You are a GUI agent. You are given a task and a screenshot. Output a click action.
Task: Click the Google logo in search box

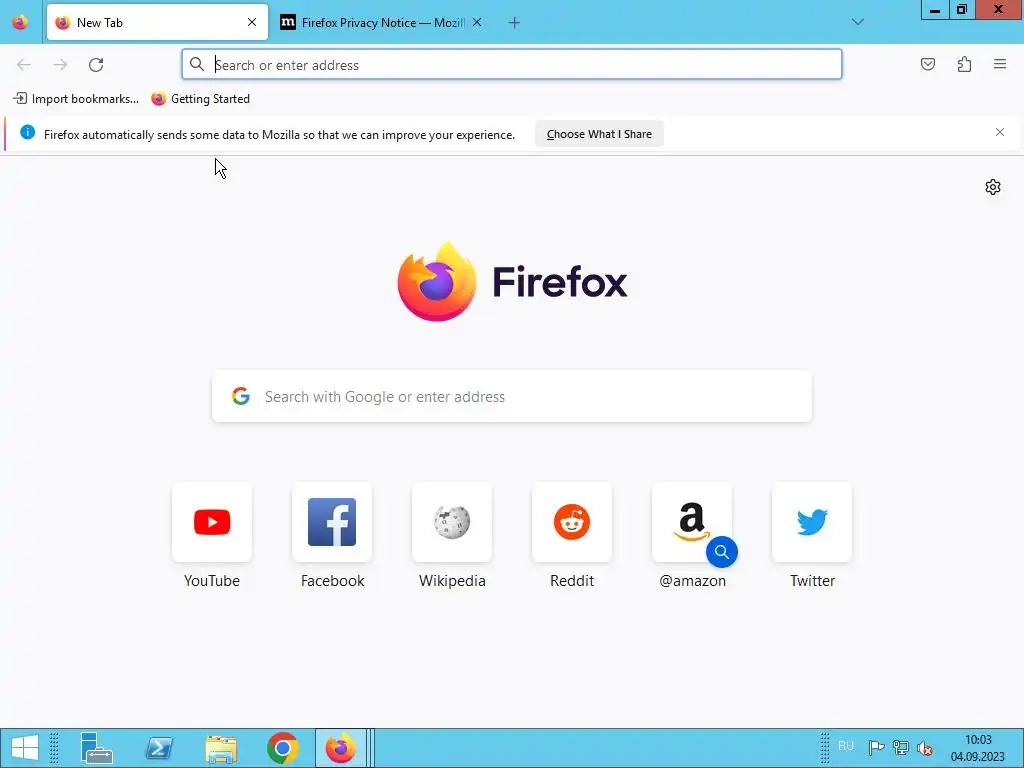[241, 396]
